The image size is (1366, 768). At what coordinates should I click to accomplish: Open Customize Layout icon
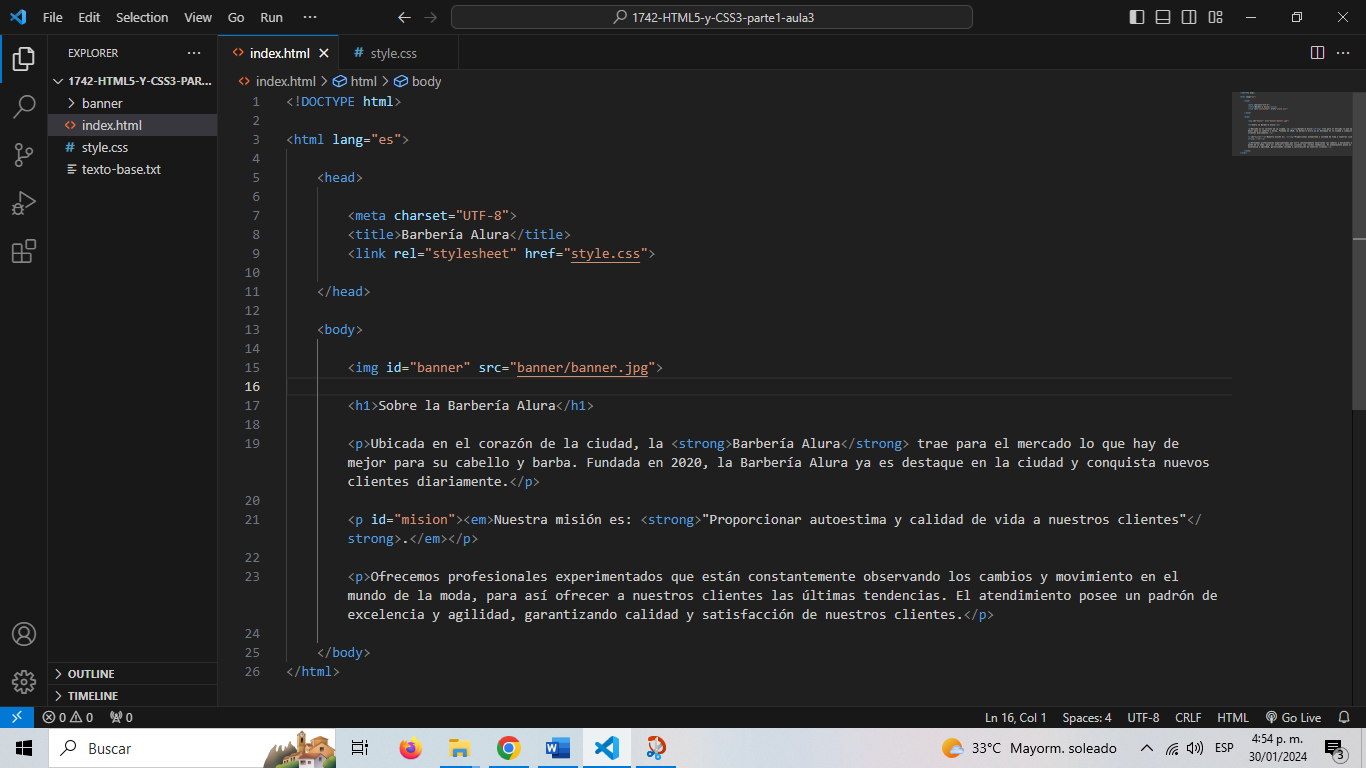(1215, 17)
